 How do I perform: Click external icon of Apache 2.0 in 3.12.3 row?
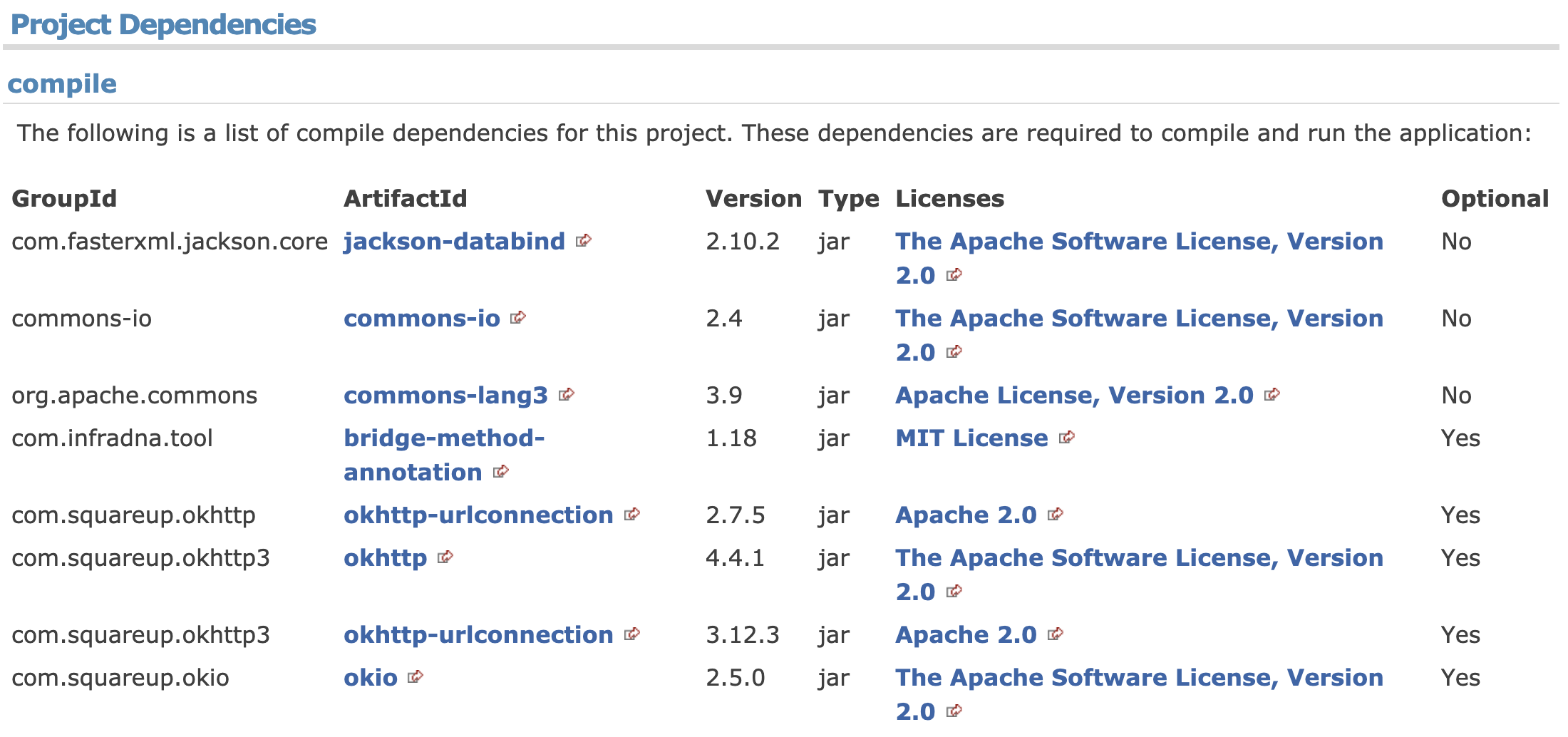click(1056, 634)
